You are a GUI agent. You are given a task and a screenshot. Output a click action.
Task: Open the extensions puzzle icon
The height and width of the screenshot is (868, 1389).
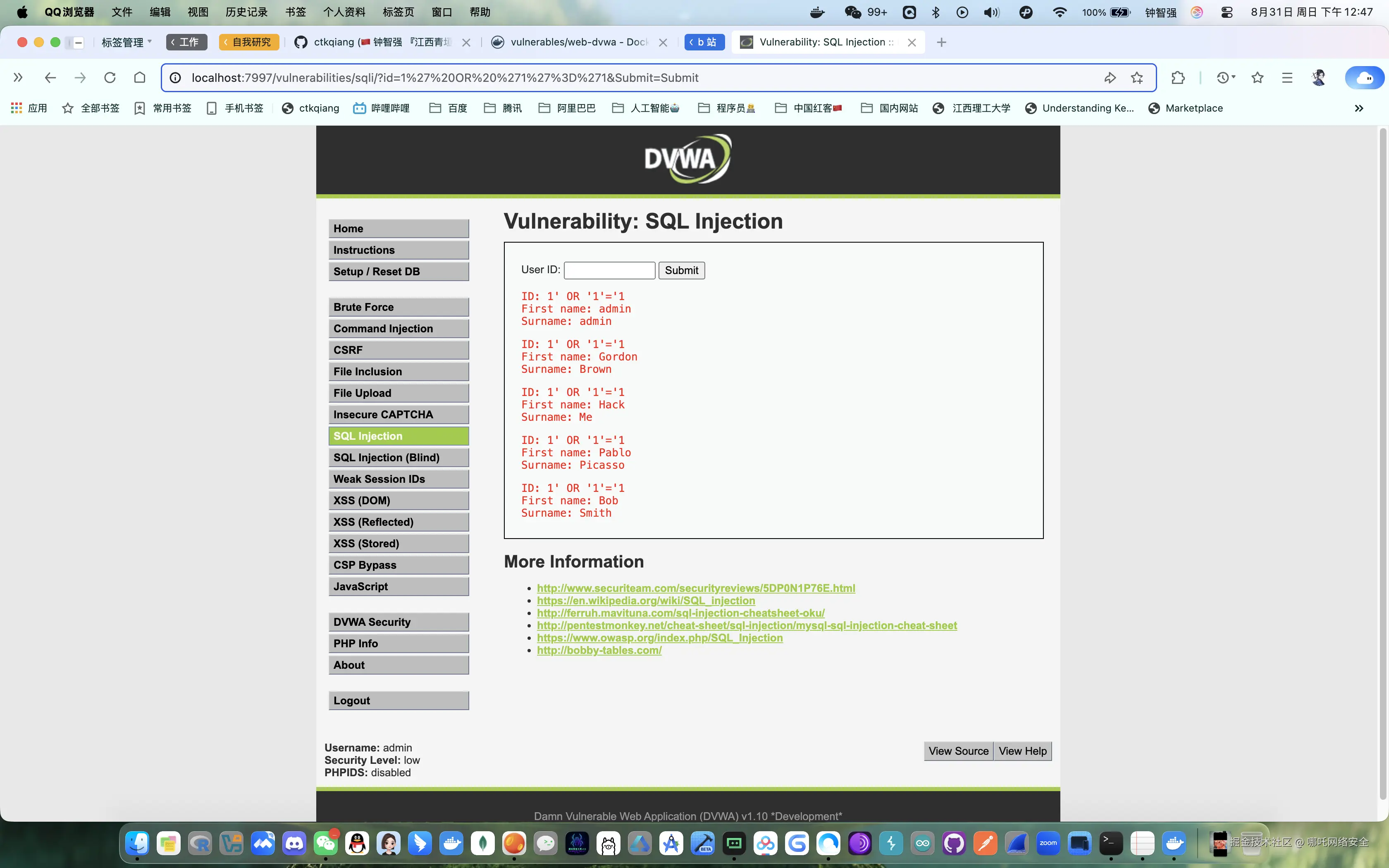click(x=1178, y=78)
